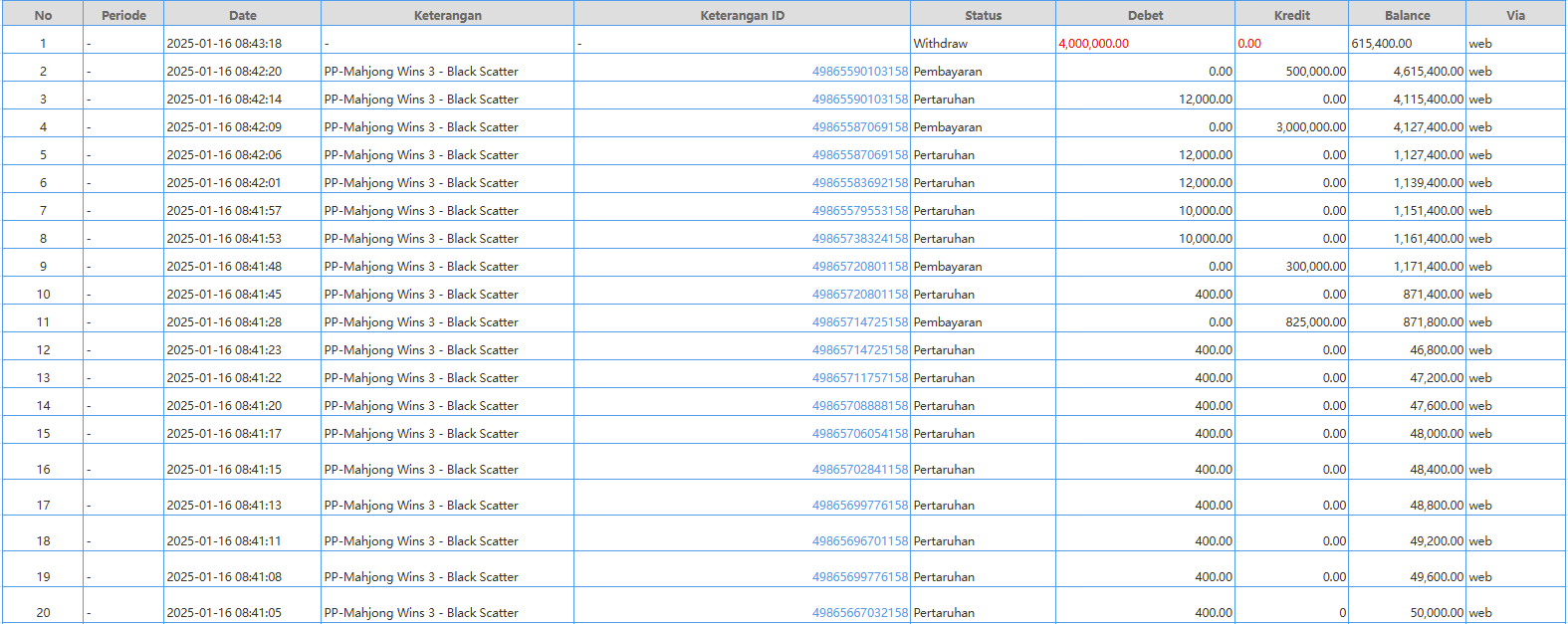Screen dimensions: 1568x624
Task: Open transaction ID link 49865583692158
Action: coord(859,183)
